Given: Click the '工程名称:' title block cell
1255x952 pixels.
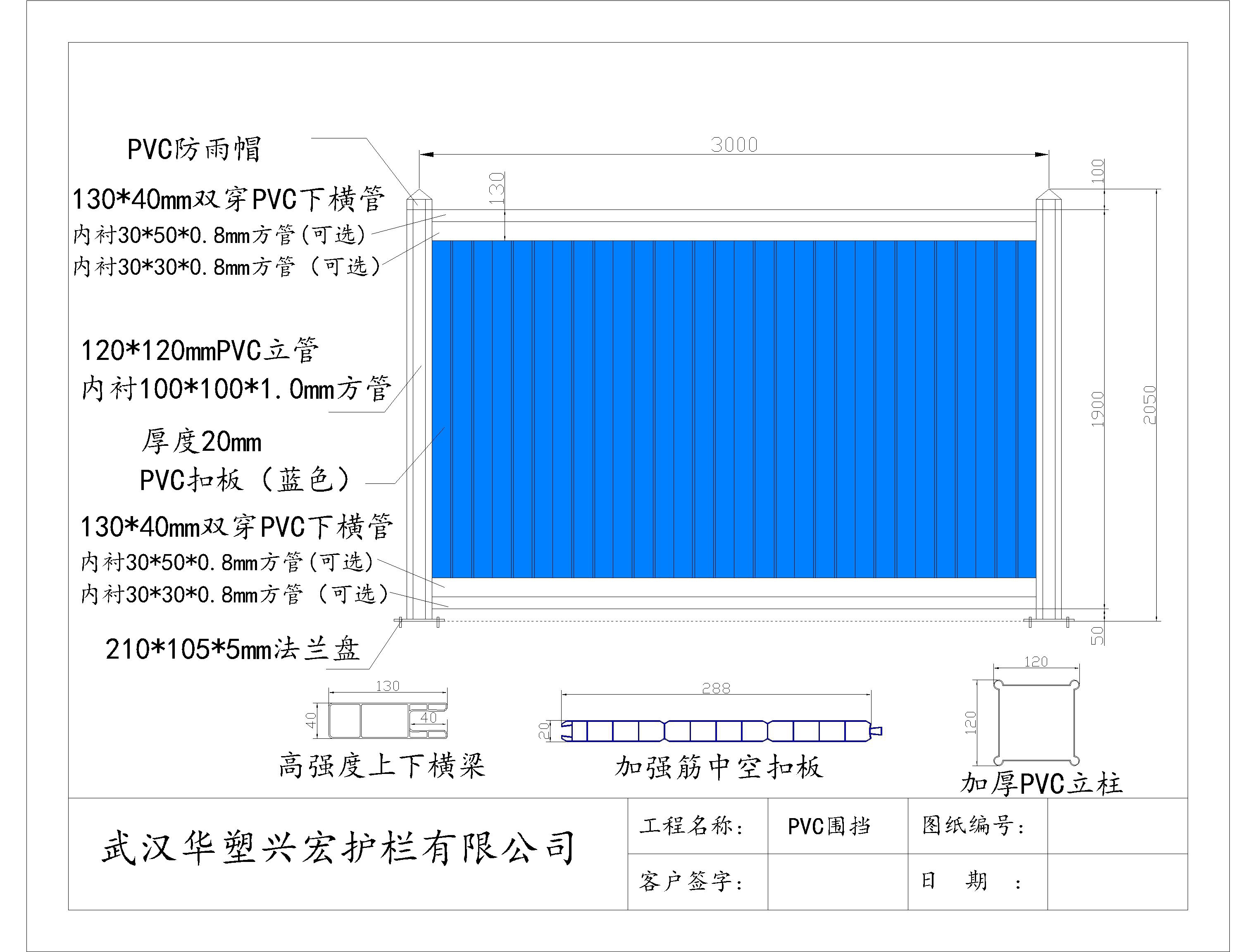Looking at the screenshot, I should tap(697, 826).
